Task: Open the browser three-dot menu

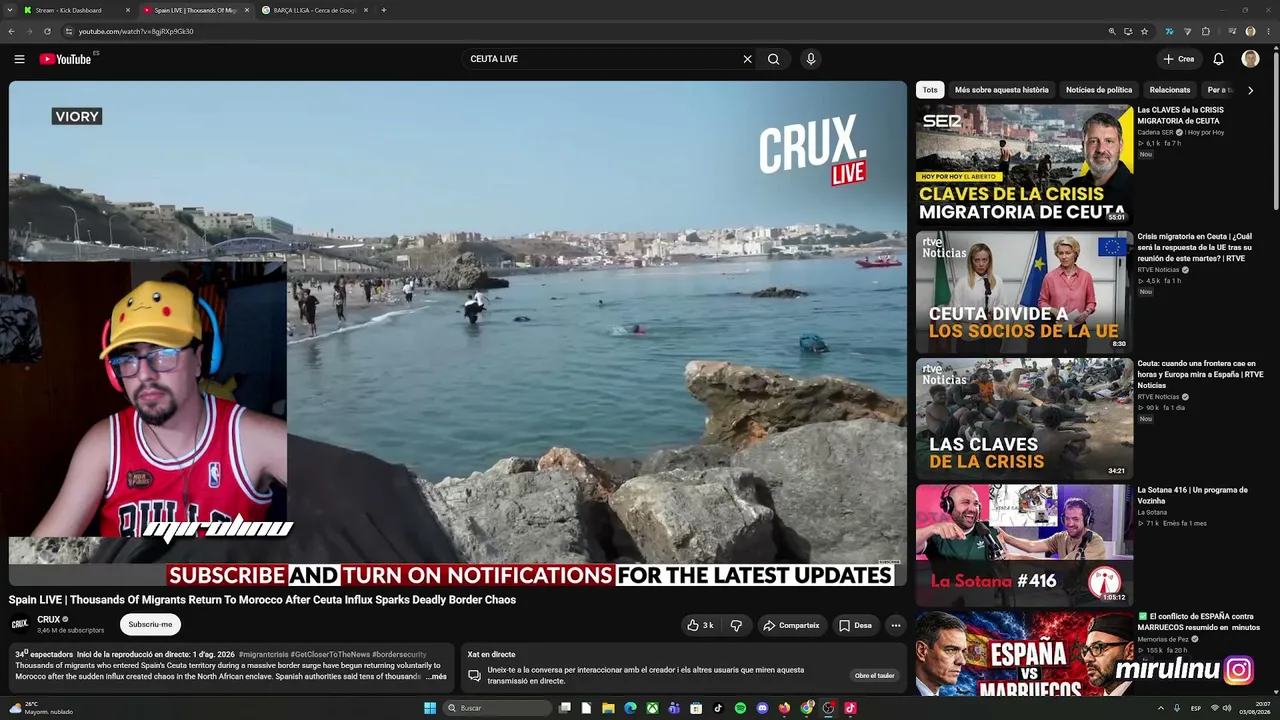Action: [x=1269, y=31]
